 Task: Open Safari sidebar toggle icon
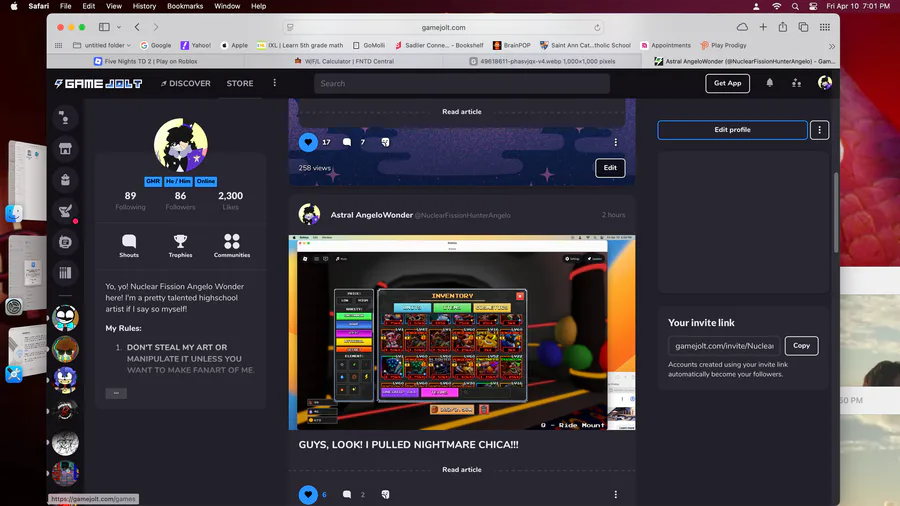[104, 27]
